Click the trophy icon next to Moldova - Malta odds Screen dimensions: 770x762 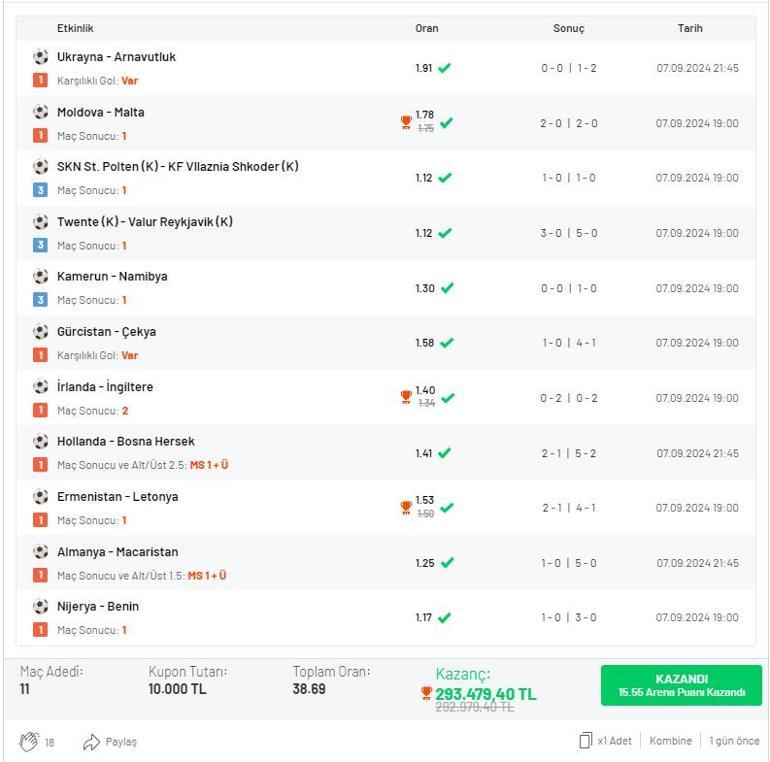click(406, 122)
